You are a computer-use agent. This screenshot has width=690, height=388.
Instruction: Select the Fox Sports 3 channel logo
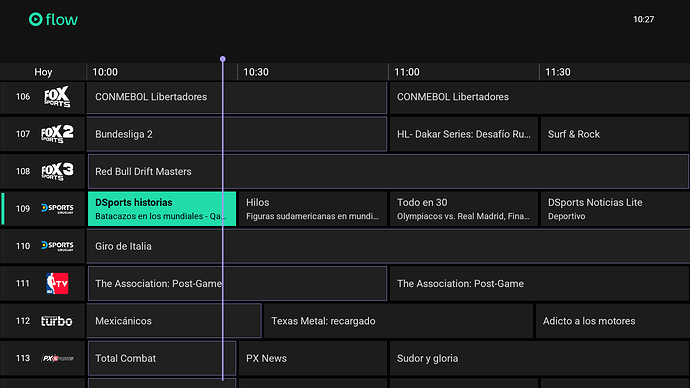57,171
